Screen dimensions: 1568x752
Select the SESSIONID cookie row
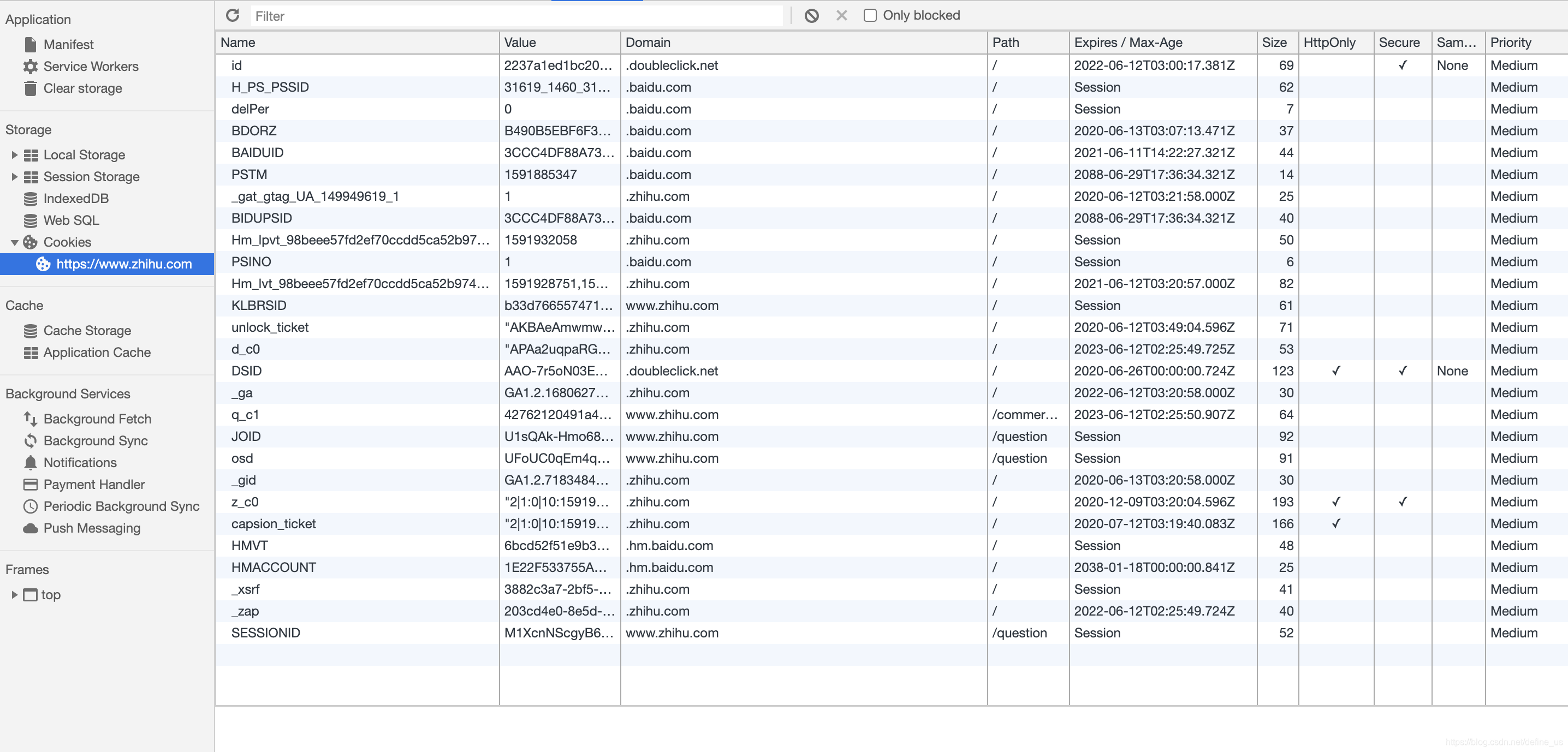pyautogui.click(x=892, y=634)
